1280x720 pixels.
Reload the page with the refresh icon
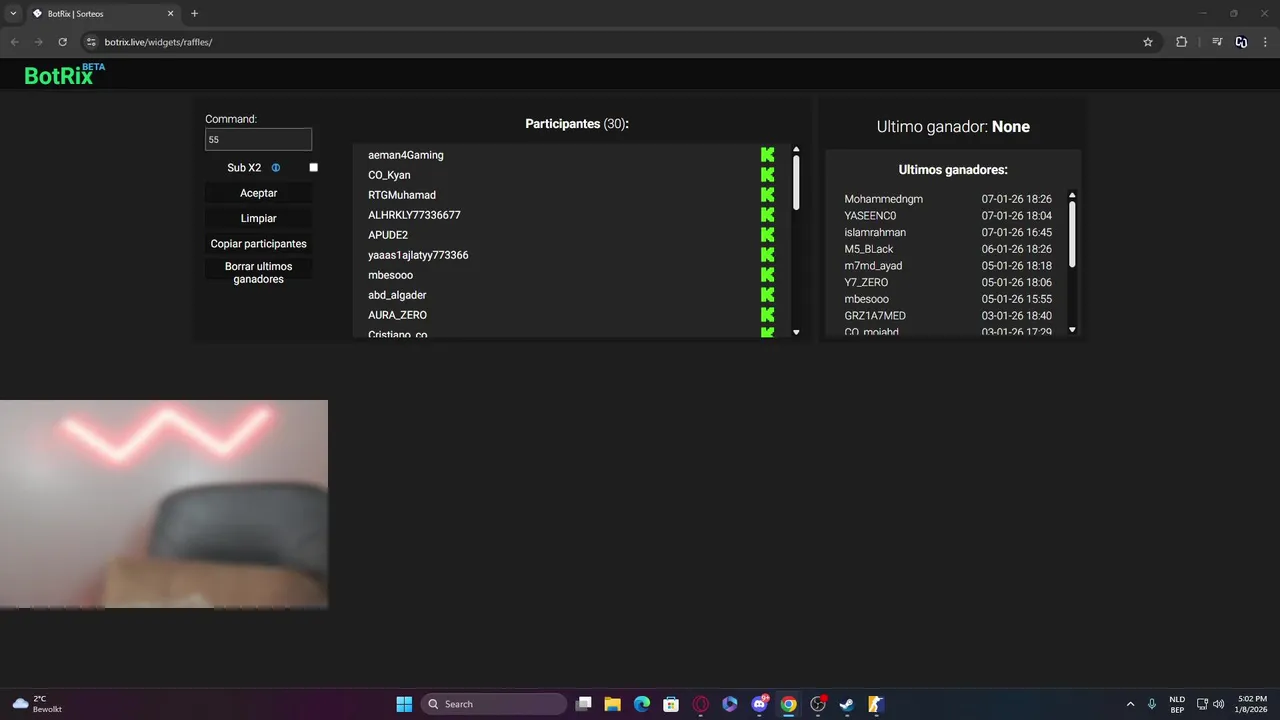pos(62,42)
